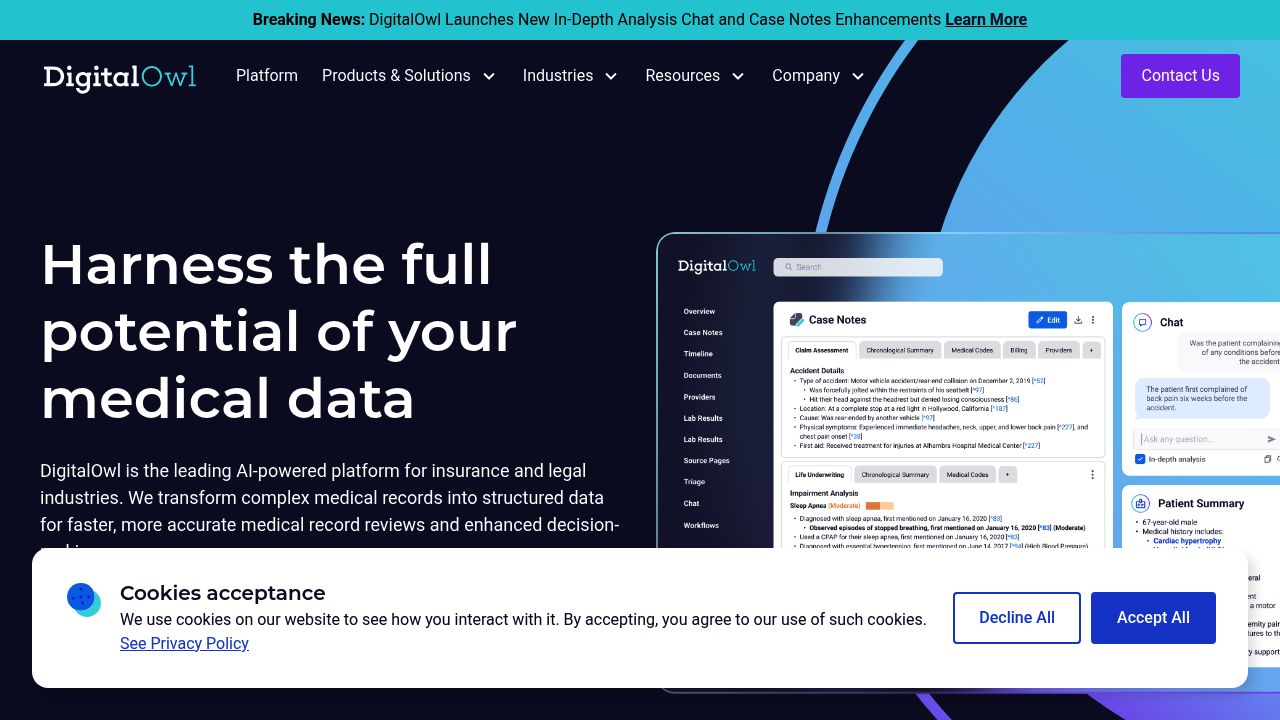Click the copy icon below the chat input
Screen dimensions: 1280x720
click(1267, 459)
